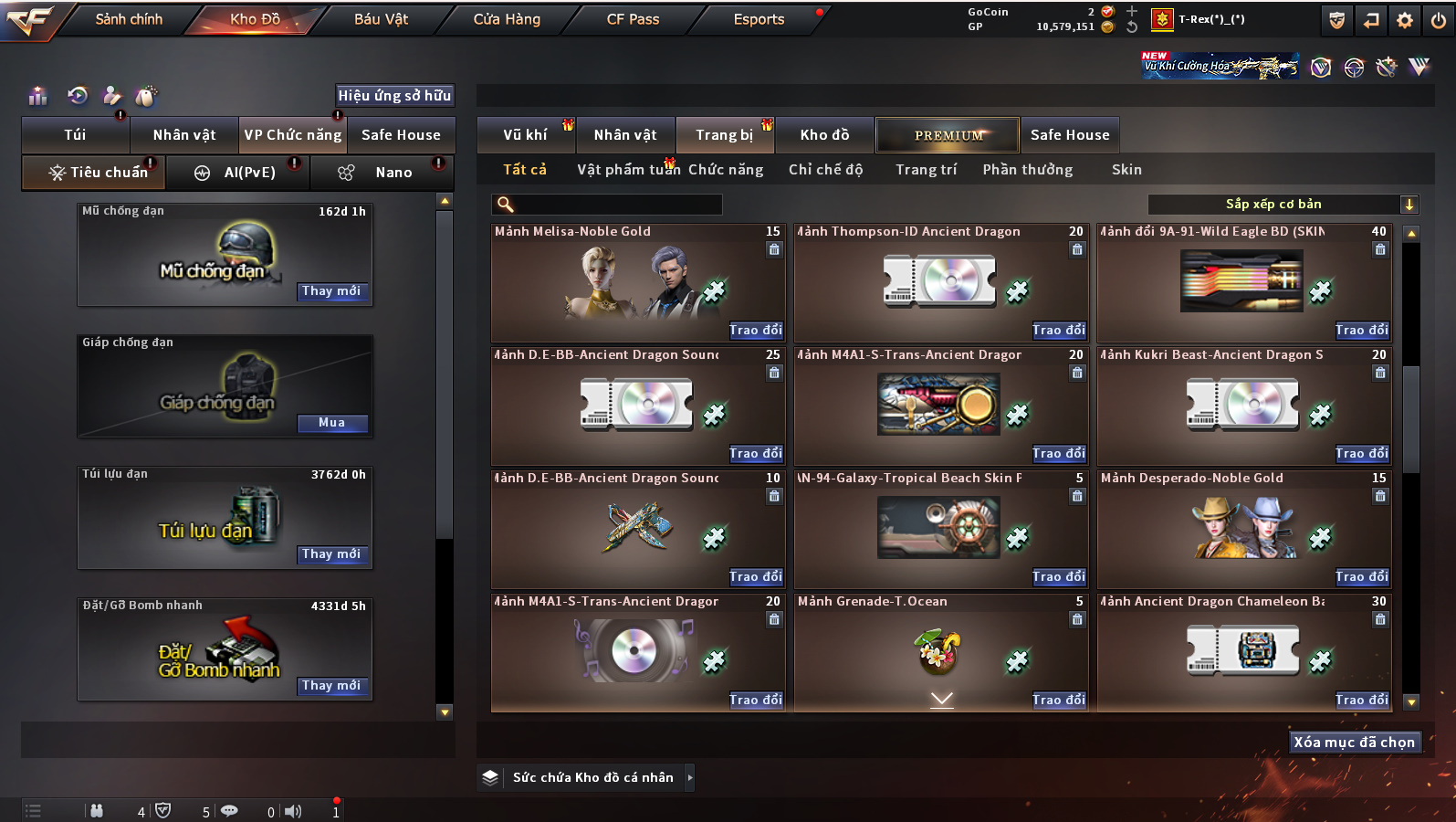The width and height of the screenshot is (1456, 822).
Task: Toggle trash selection on Mảnh Desperado-Noble Gold
Action: pos(1380,496)
